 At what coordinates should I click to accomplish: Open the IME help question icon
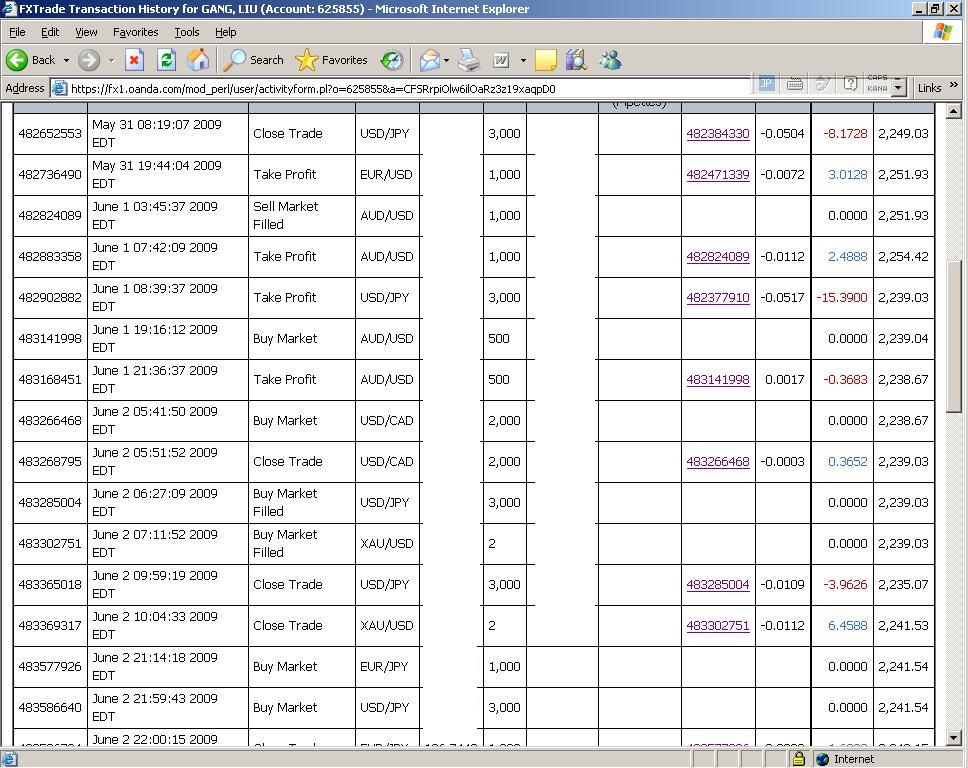click(x=850, y=83)
